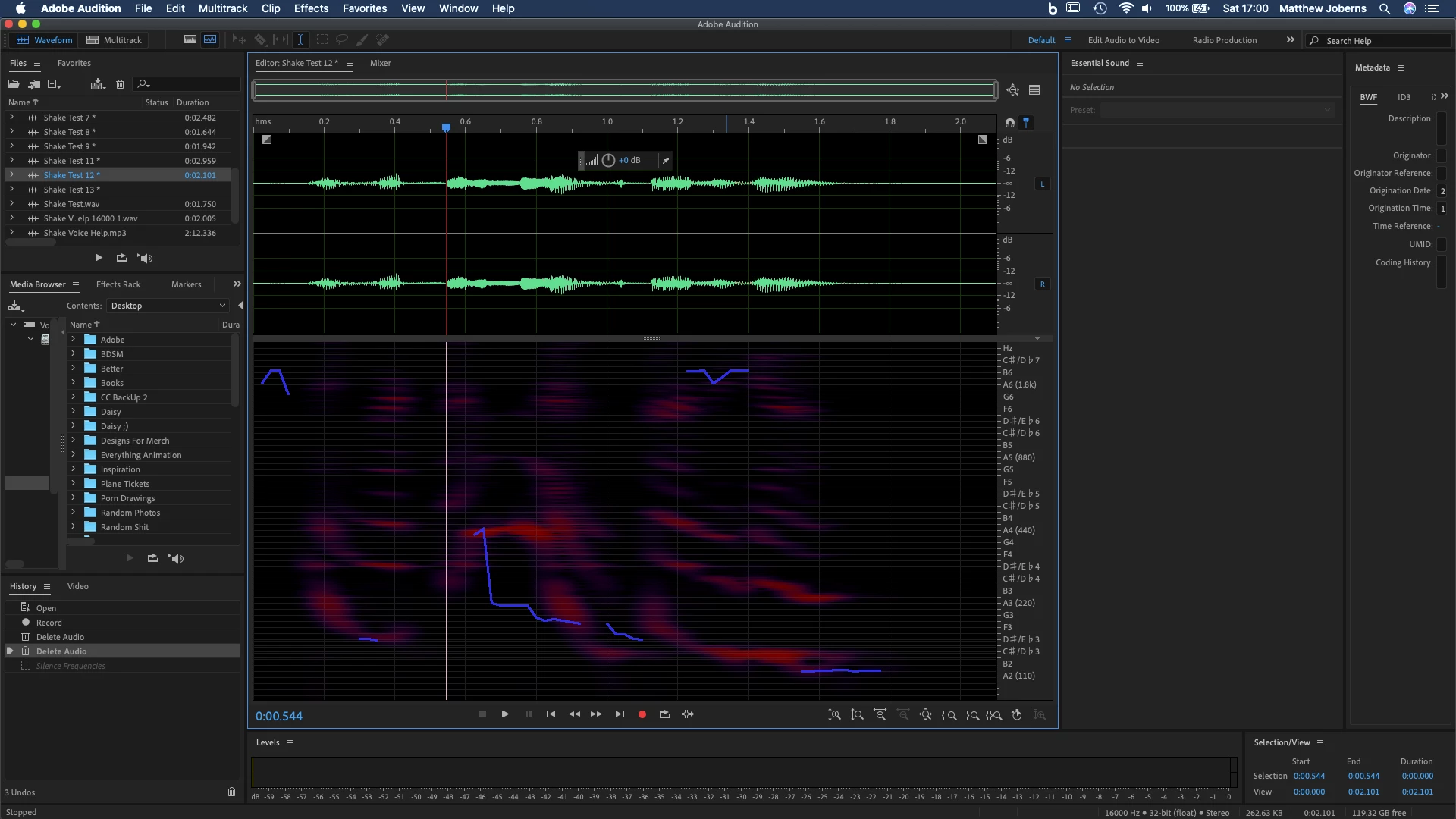The image size is (1456, 819).
Task: Toggle the Loop Playback button
Action: [665, 714]
